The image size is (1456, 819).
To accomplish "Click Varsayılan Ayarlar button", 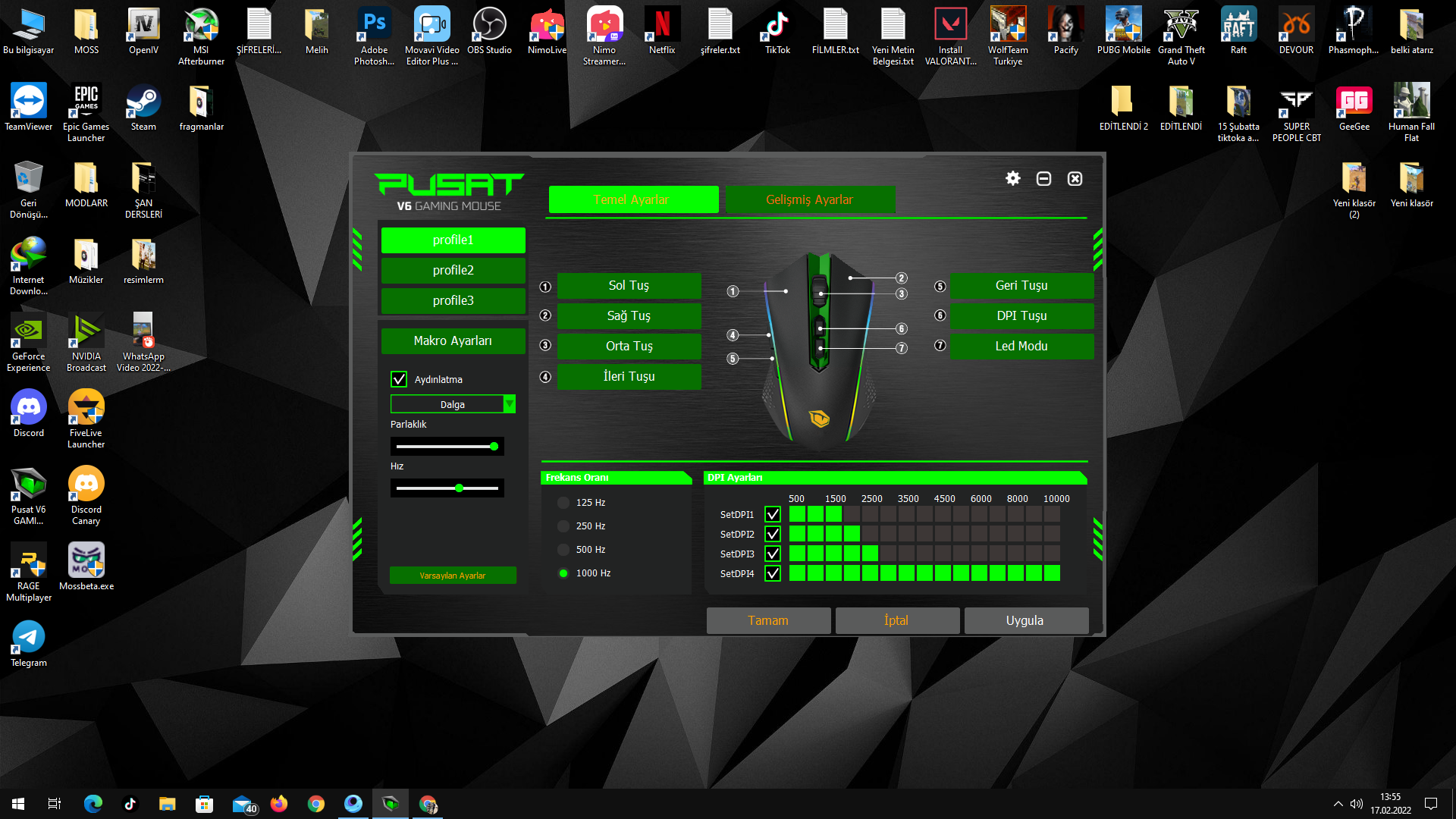I will (453, 576).
